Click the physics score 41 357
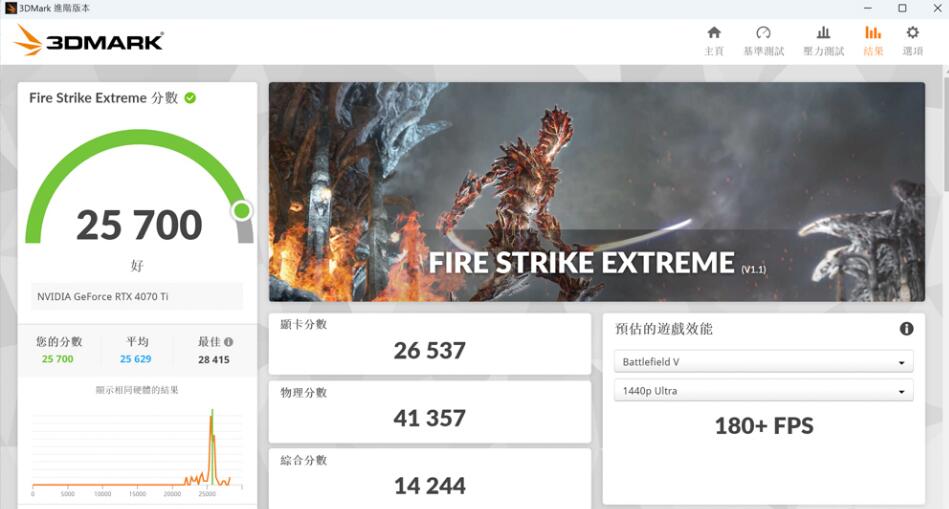 pos(430,418)
